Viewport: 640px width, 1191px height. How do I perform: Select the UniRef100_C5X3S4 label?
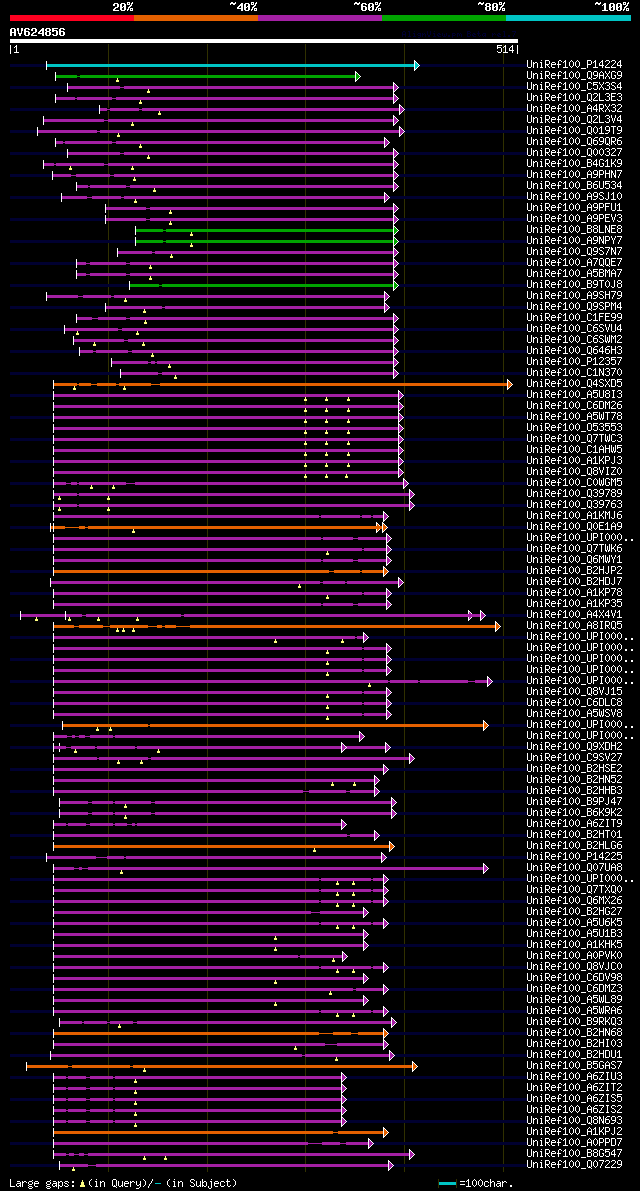click(x=574, y=87)
